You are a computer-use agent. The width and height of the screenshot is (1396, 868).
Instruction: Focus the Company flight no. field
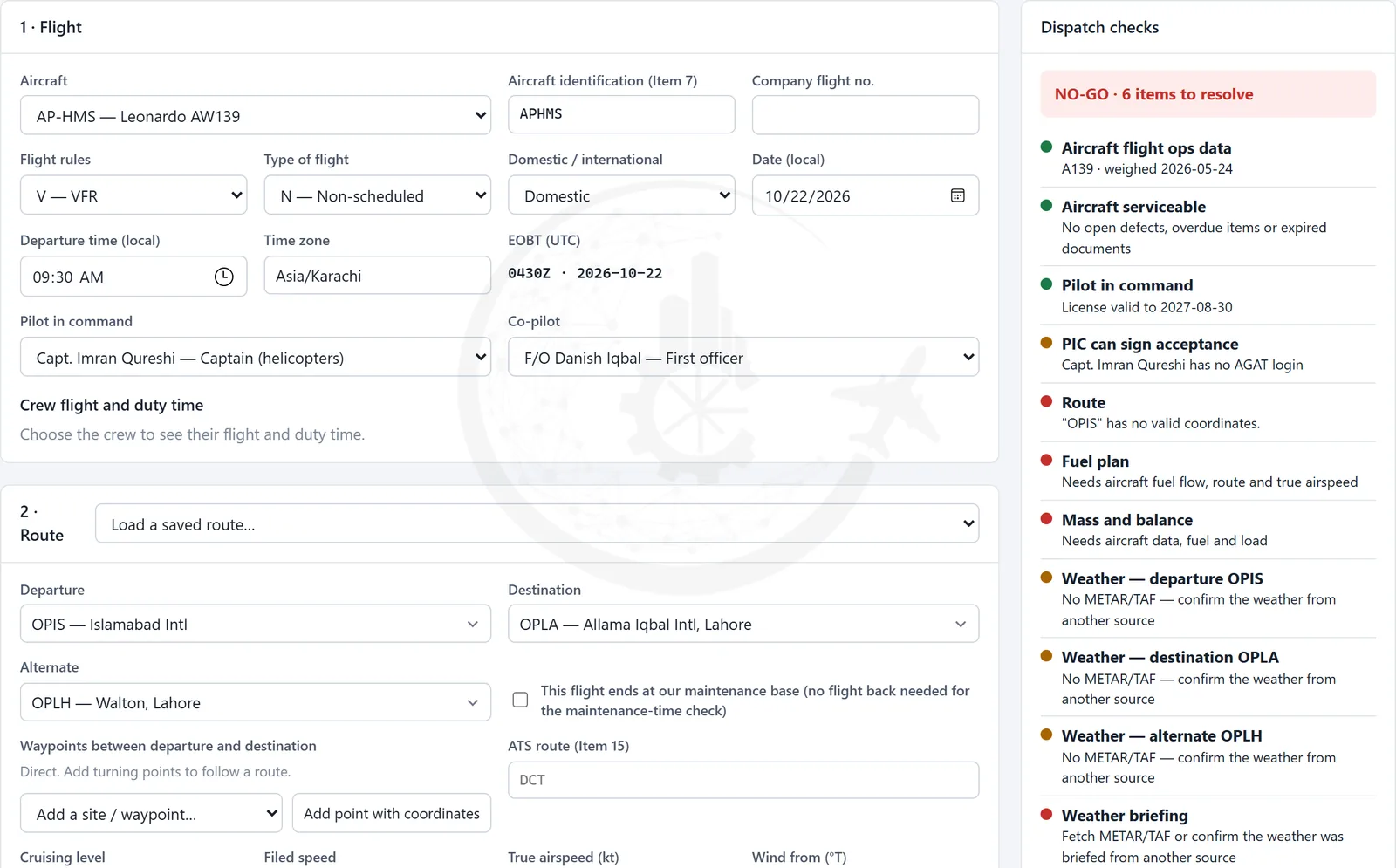click(x=866, y=115)
